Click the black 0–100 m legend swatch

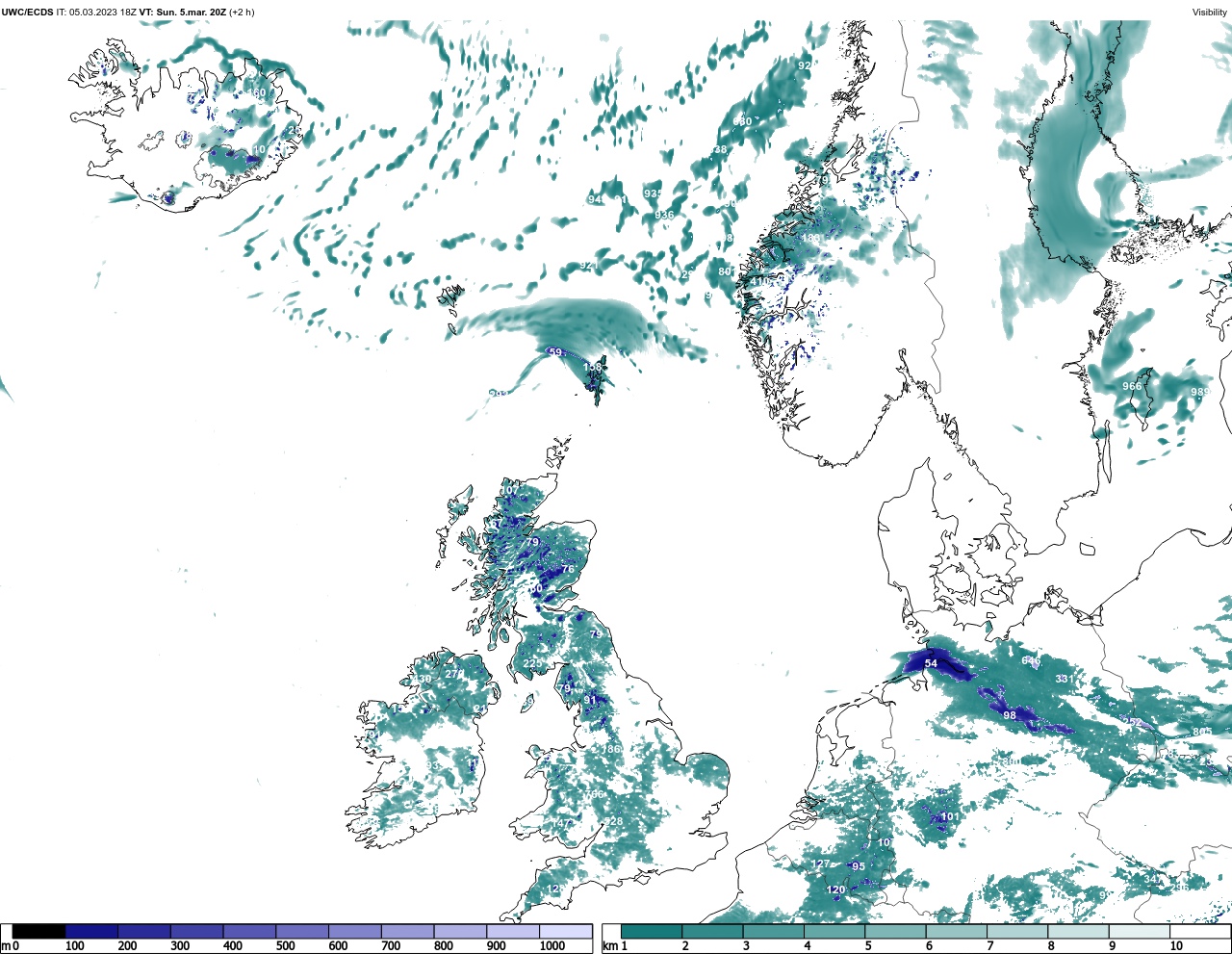tap(38, 932)
